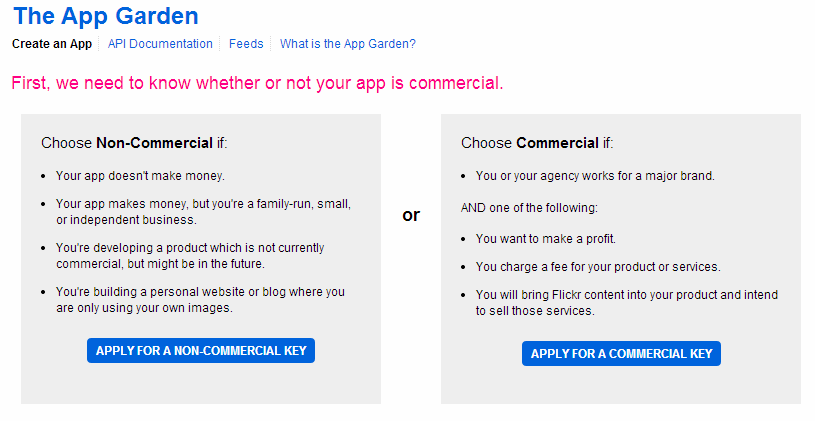Click the personal website or blog bullet
This screenshot has height=421, width=815.
pos(200,300)
